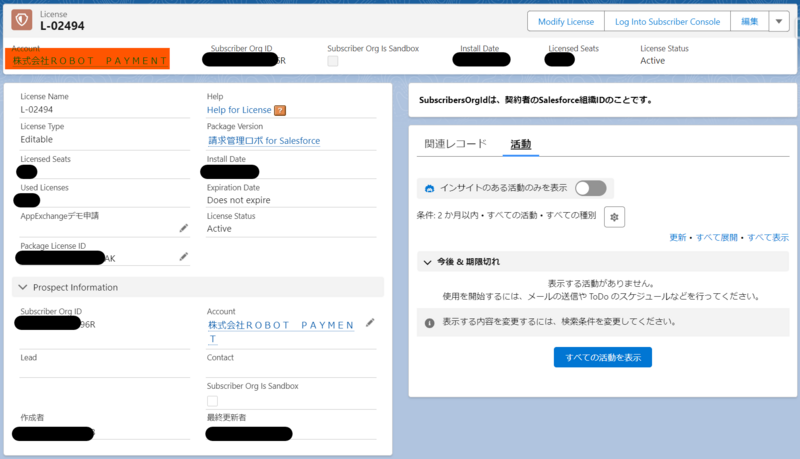This screenshot has width=800, height=459.
Task: Check Subscriber Org Is Sandbox in Prospect Information
Action: [212, 401]
